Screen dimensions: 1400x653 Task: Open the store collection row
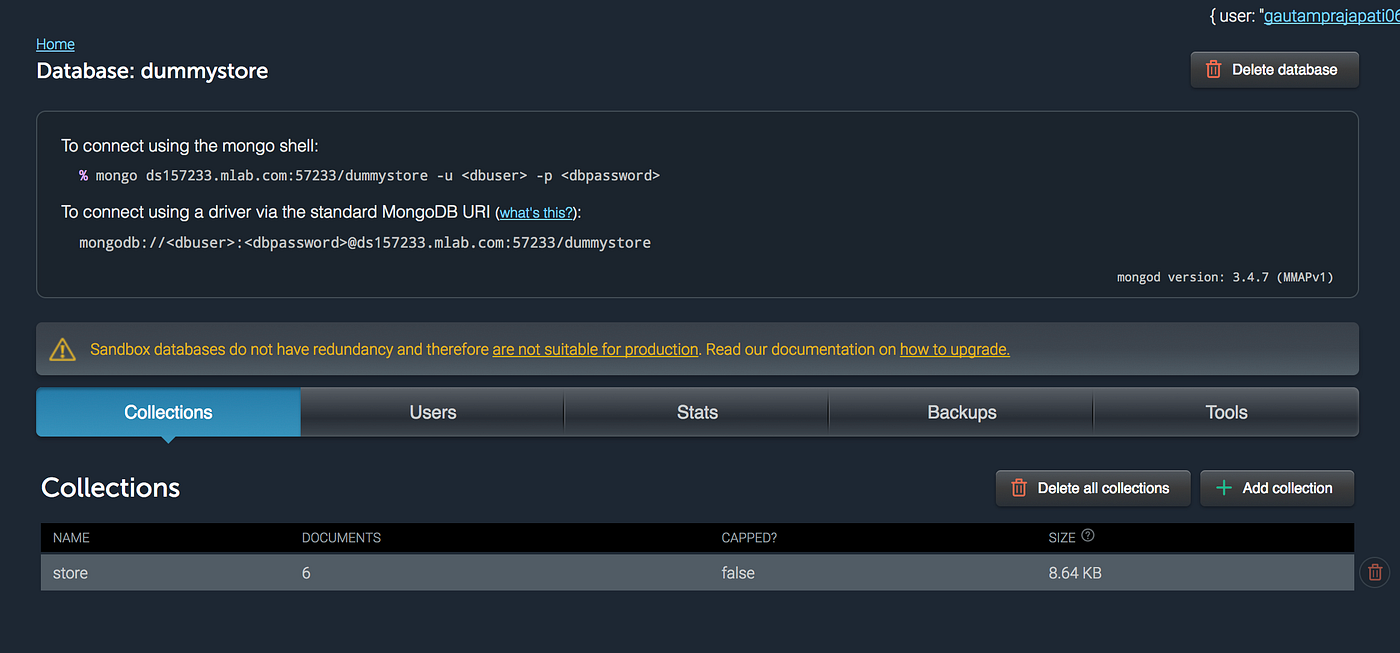(x=697, y=573)
